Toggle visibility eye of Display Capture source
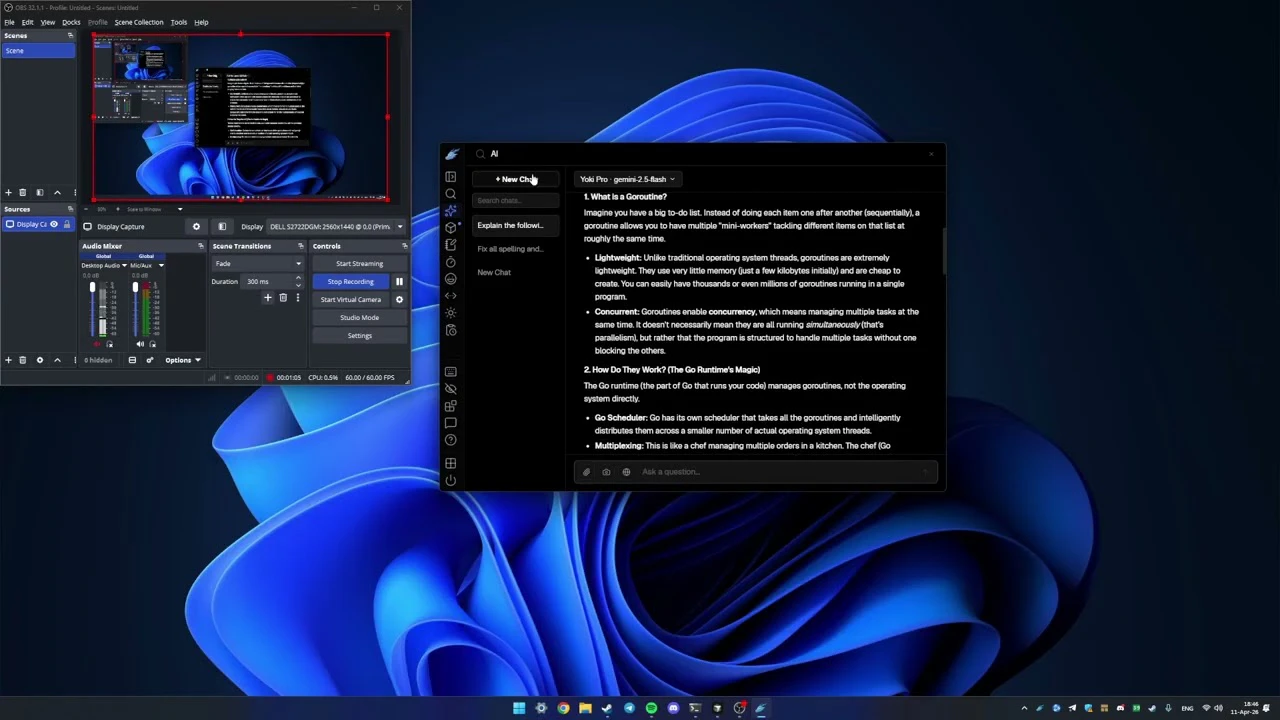The image size is (1280, 720). 54,224
